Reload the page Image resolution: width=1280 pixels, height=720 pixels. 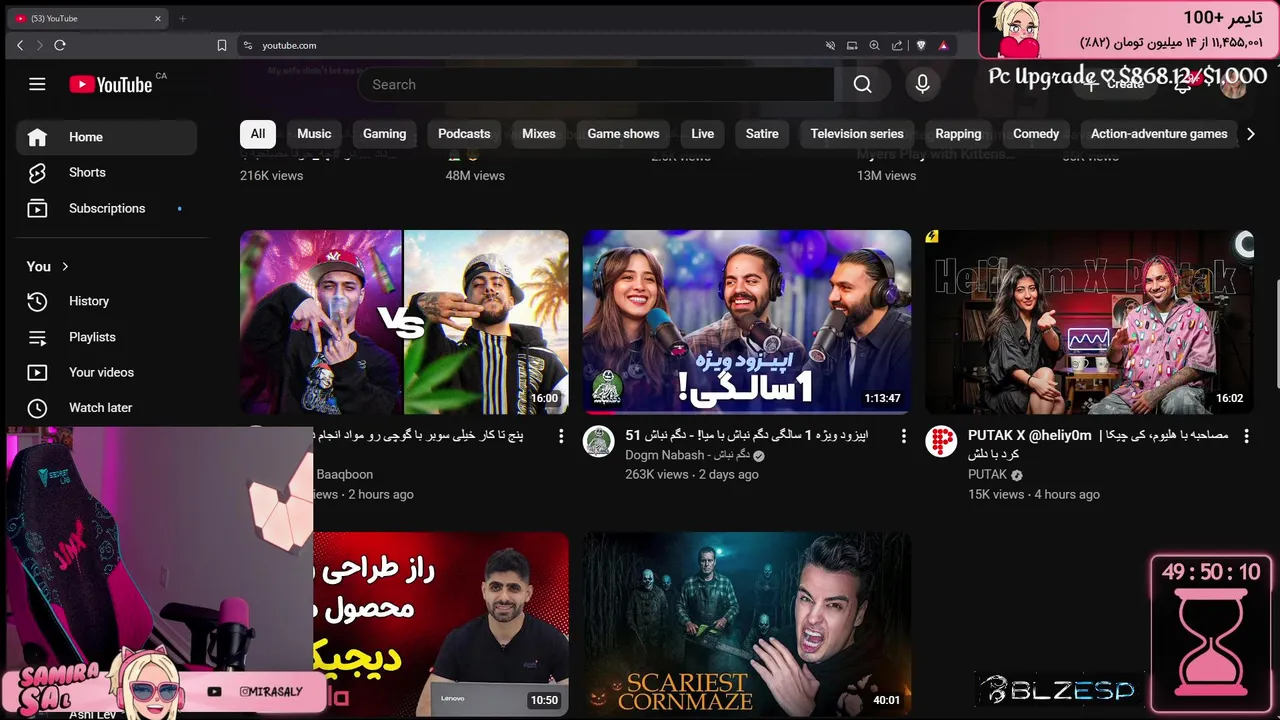pyautogui.click(x=60, y=45)
